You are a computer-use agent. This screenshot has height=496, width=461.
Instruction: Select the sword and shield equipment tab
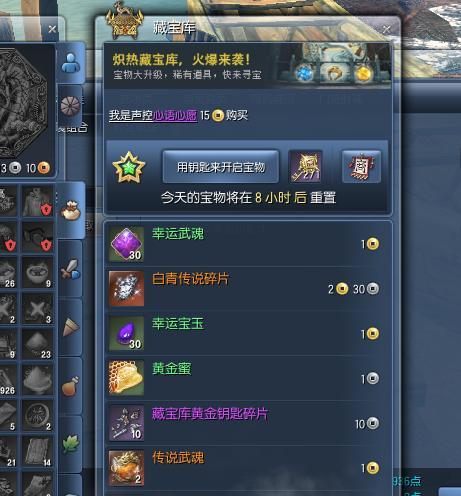[71, 269]
